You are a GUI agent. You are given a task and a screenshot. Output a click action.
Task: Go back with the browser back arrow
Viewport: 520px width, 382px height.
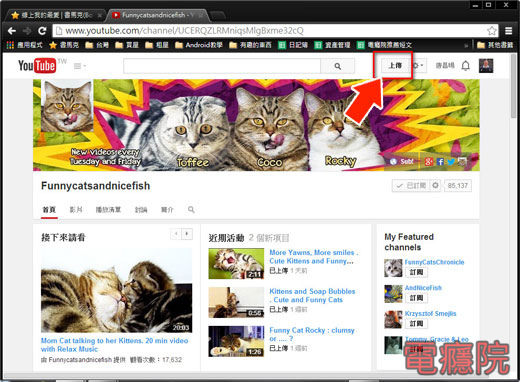pyautogui.click(x=12, y=31)
